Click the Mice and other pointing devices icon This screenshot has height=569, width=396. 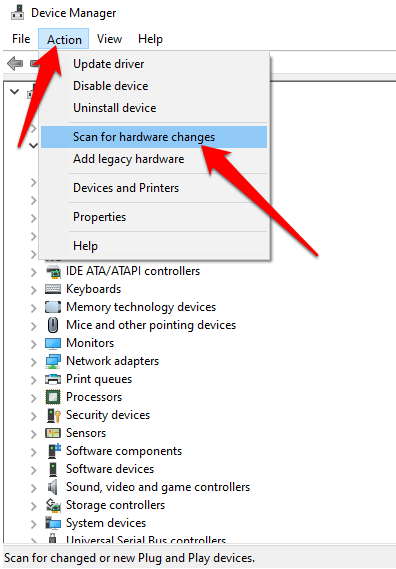[53, 325]
